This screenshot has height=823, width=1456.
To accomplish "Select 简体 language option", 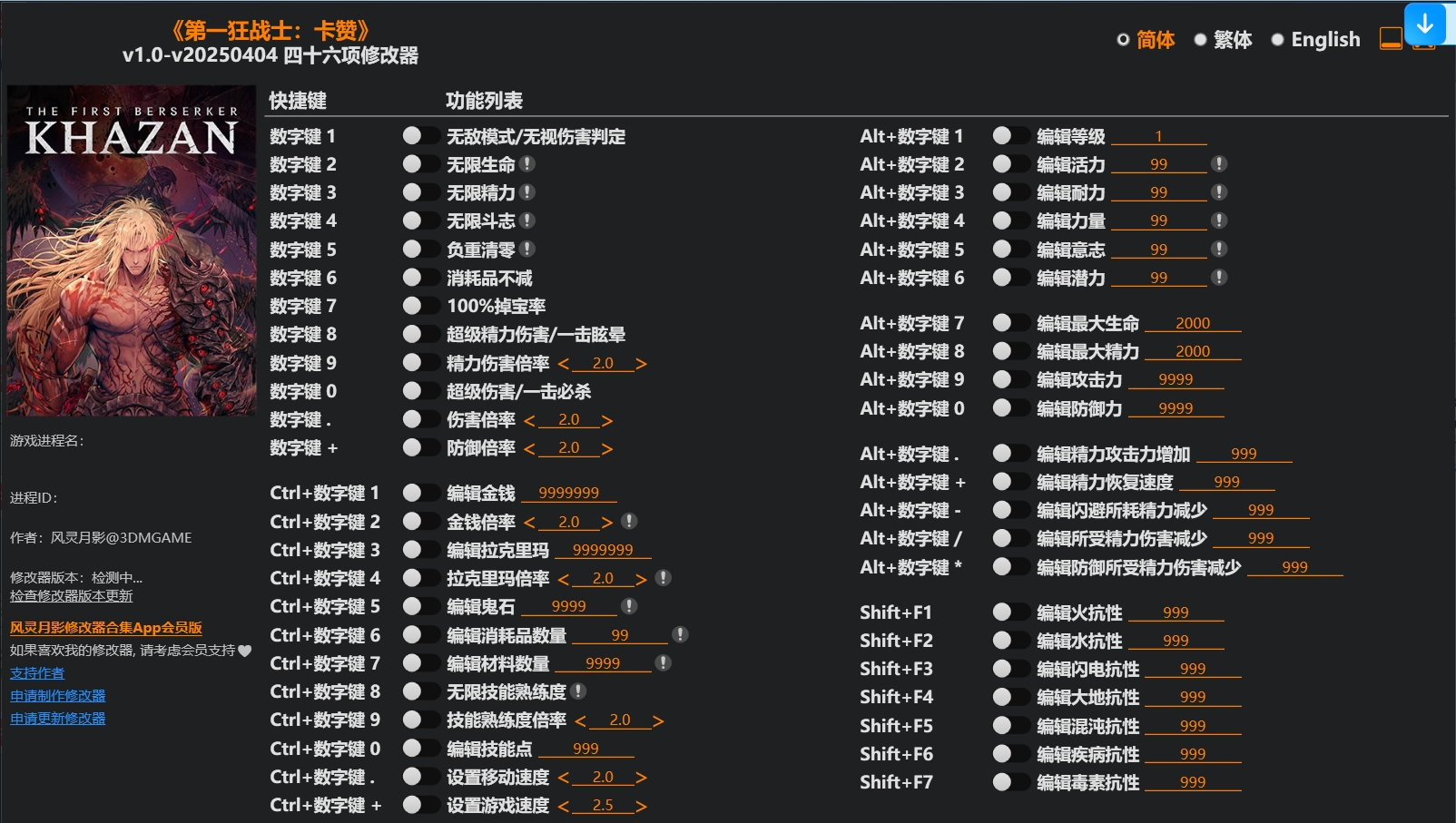I will [x=1146, y=39].
